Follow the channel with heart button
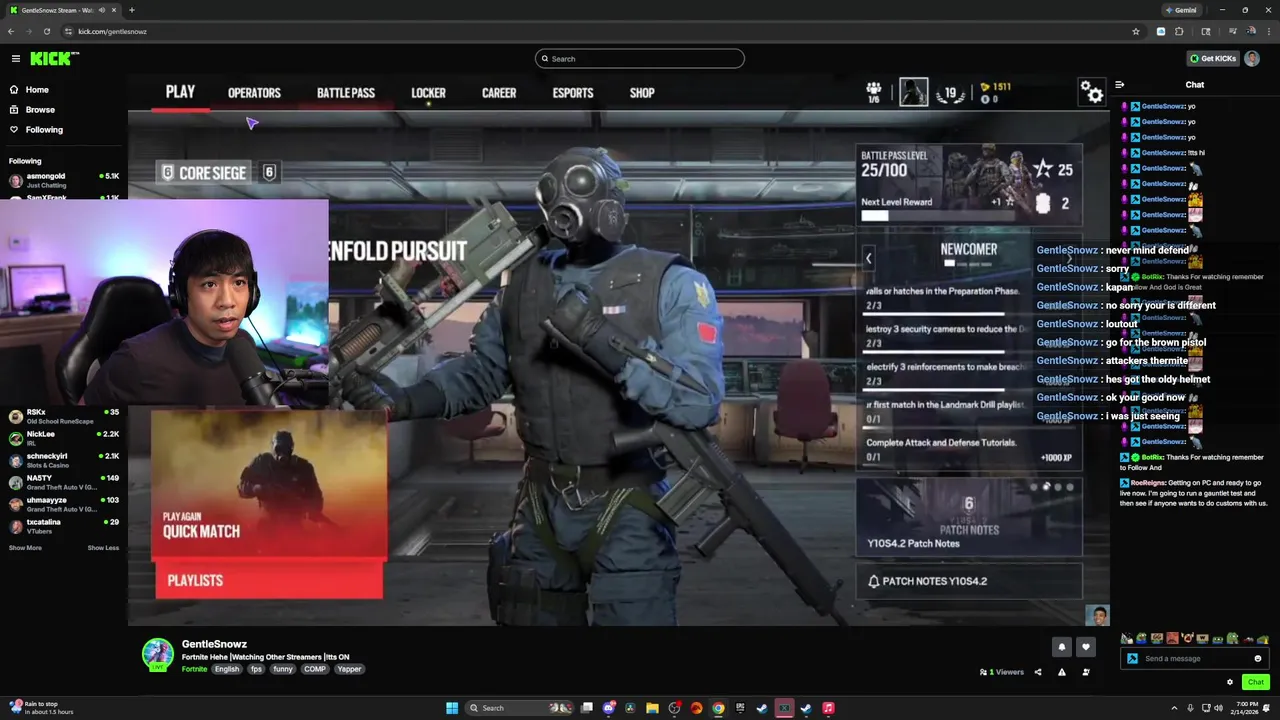Image resolution: width=1280 pixels, height=720 pixels. [1086, 647]
